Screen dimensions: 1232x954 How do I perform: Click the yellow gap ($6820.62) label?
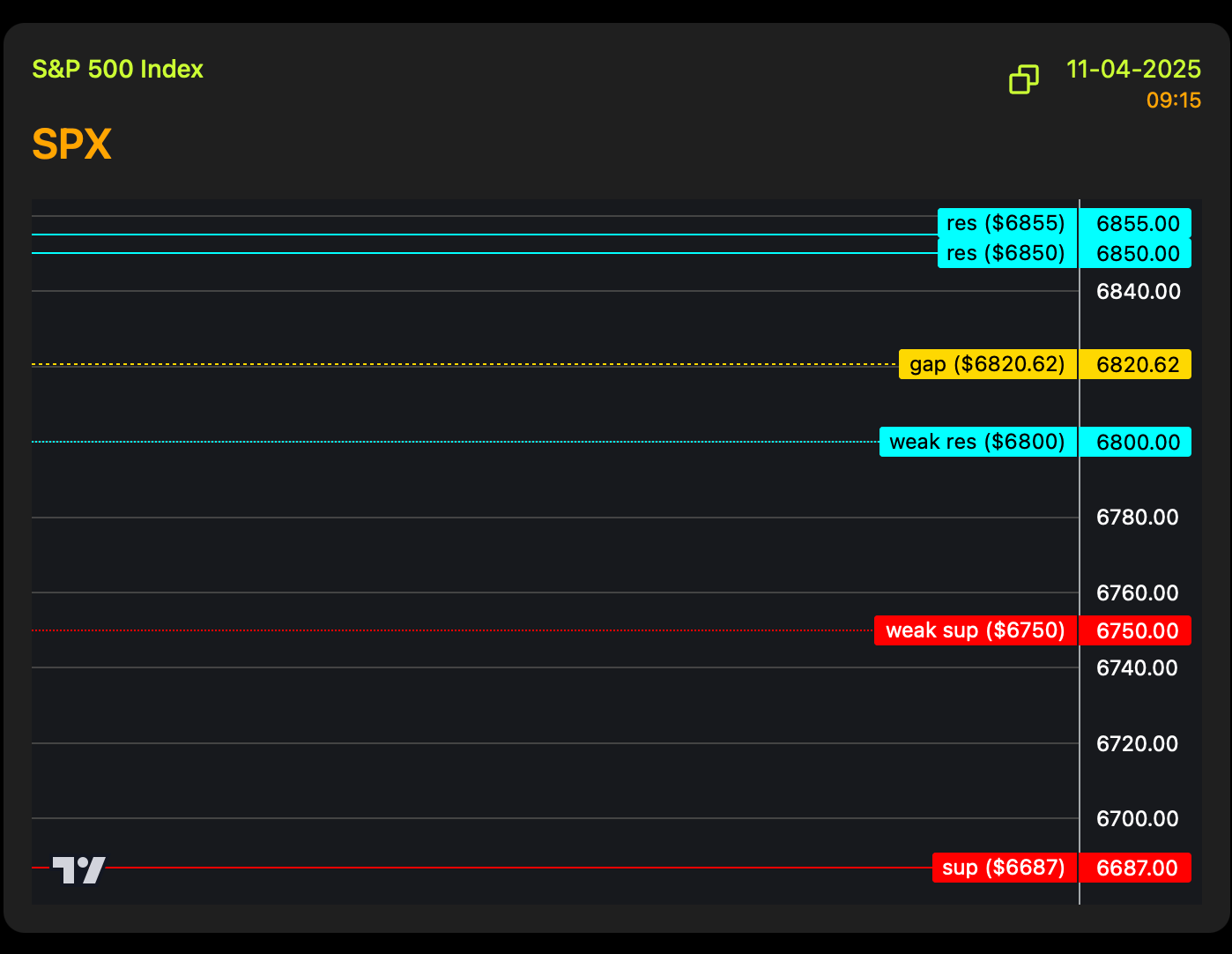click(x=987, y=364)
